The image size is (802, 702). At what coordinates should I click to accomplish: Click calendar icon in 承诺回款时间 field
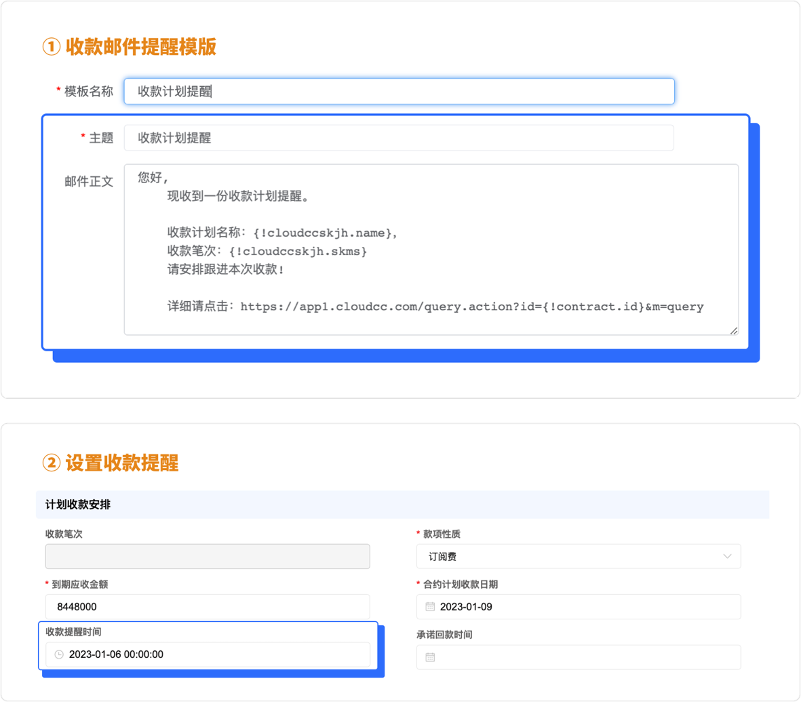click(430, 657)
